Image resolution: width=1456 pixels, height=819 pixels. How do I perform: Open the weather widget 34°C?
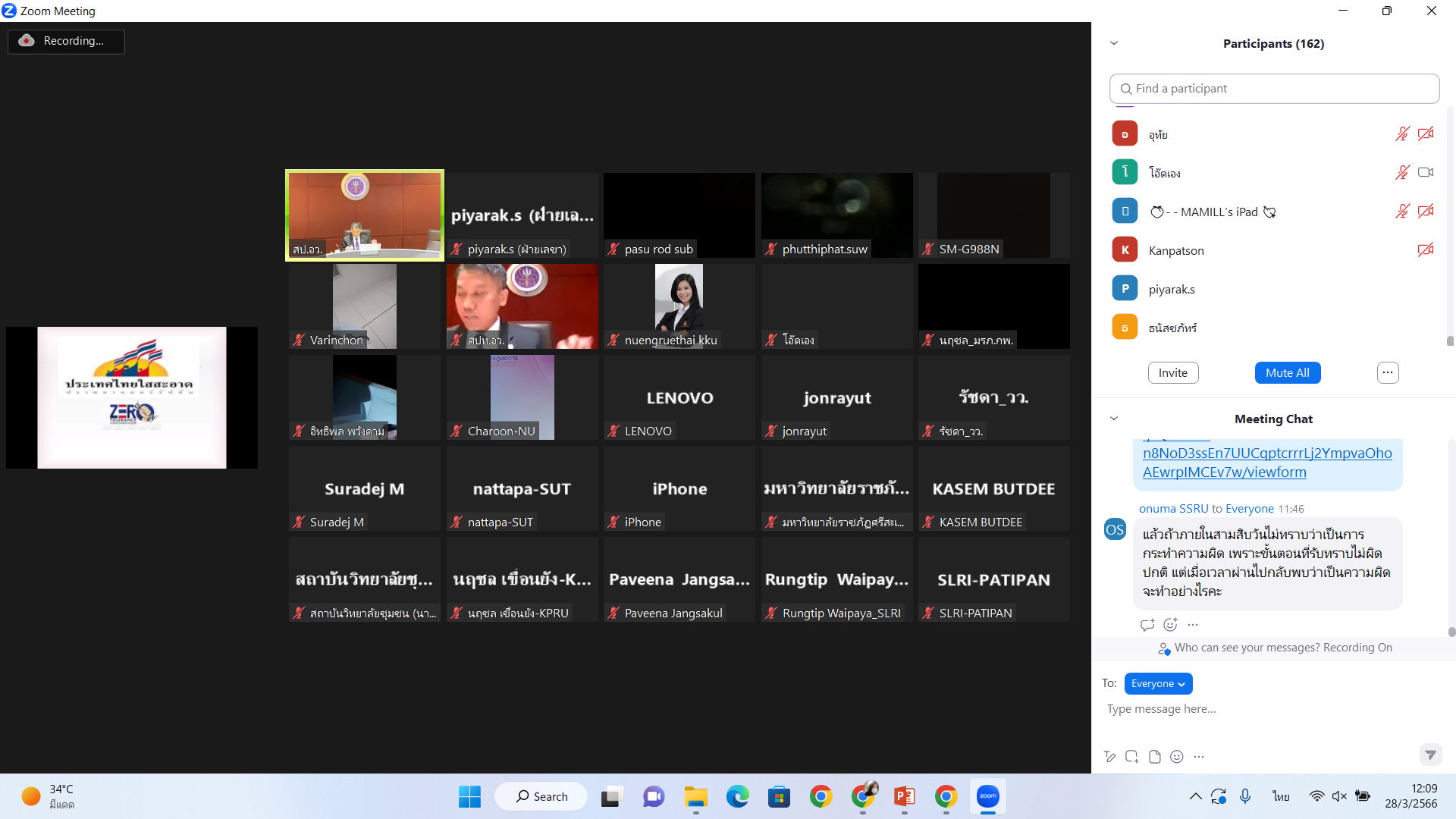coord(49,797)
